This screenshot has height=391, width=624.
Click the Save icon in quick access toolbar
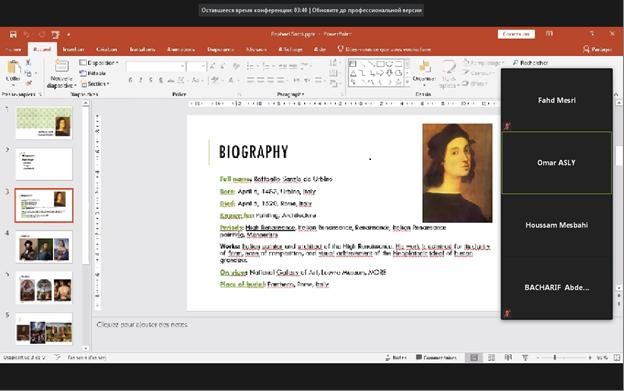tap(13, 35)
